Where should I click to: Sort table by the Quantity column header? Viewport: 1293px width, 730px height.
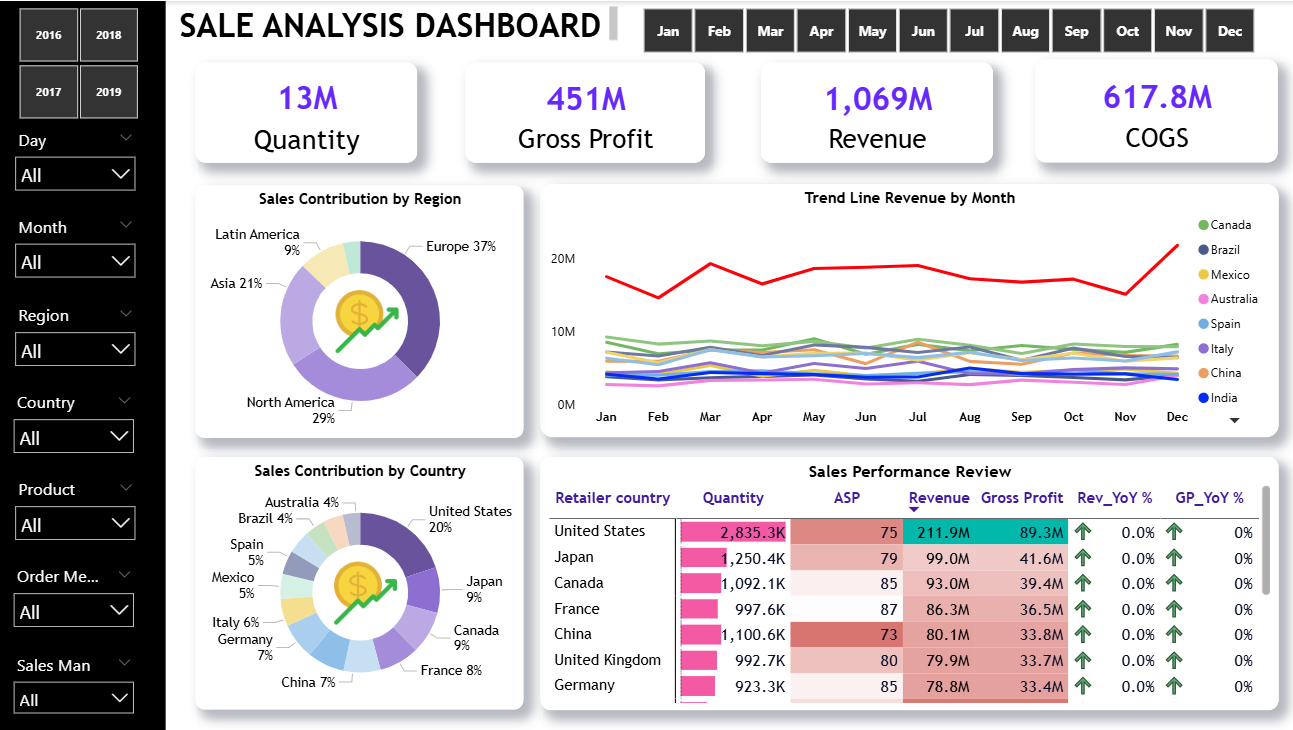pos(732,498)
